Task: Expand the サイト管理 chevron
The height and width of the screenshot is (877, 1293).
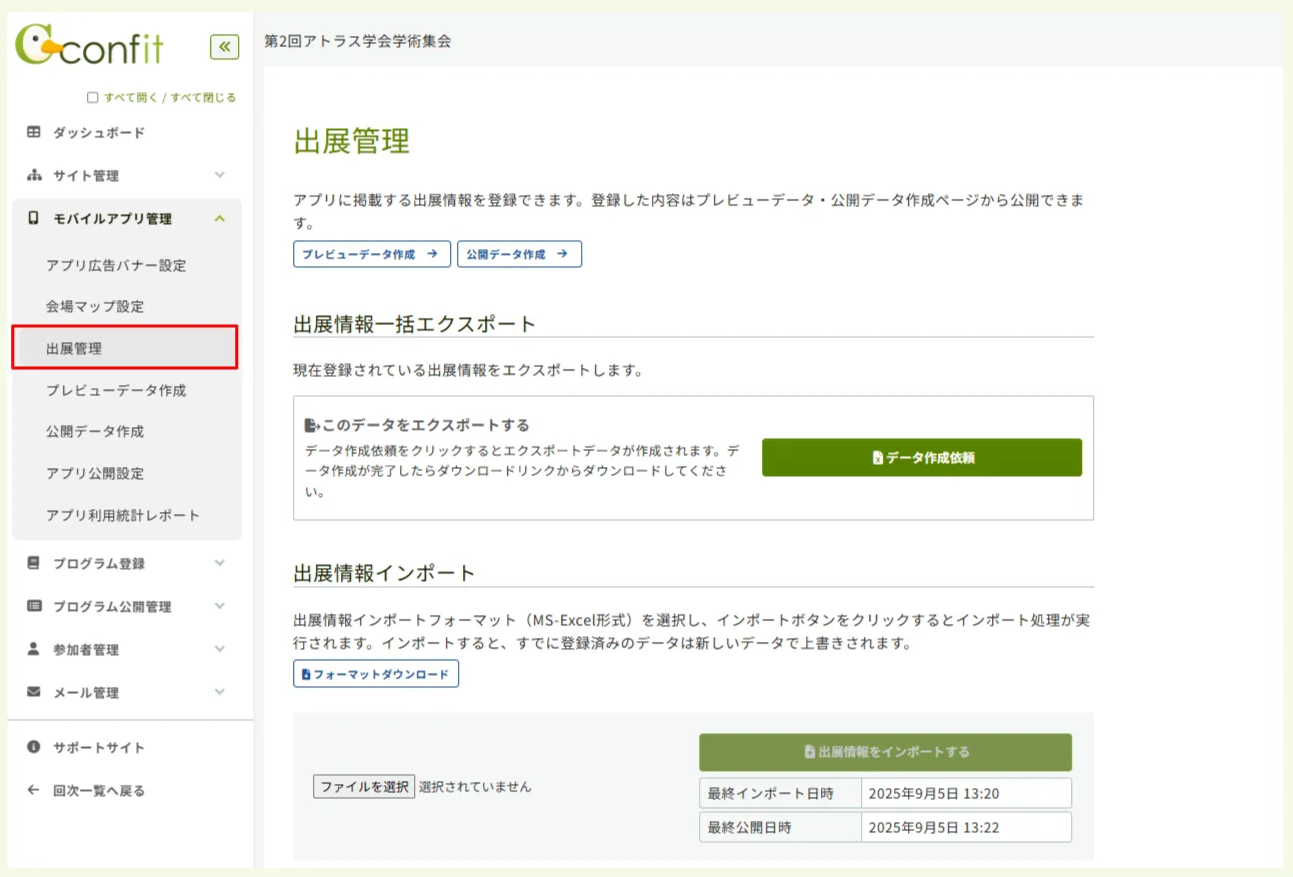Action: point(220,175)
